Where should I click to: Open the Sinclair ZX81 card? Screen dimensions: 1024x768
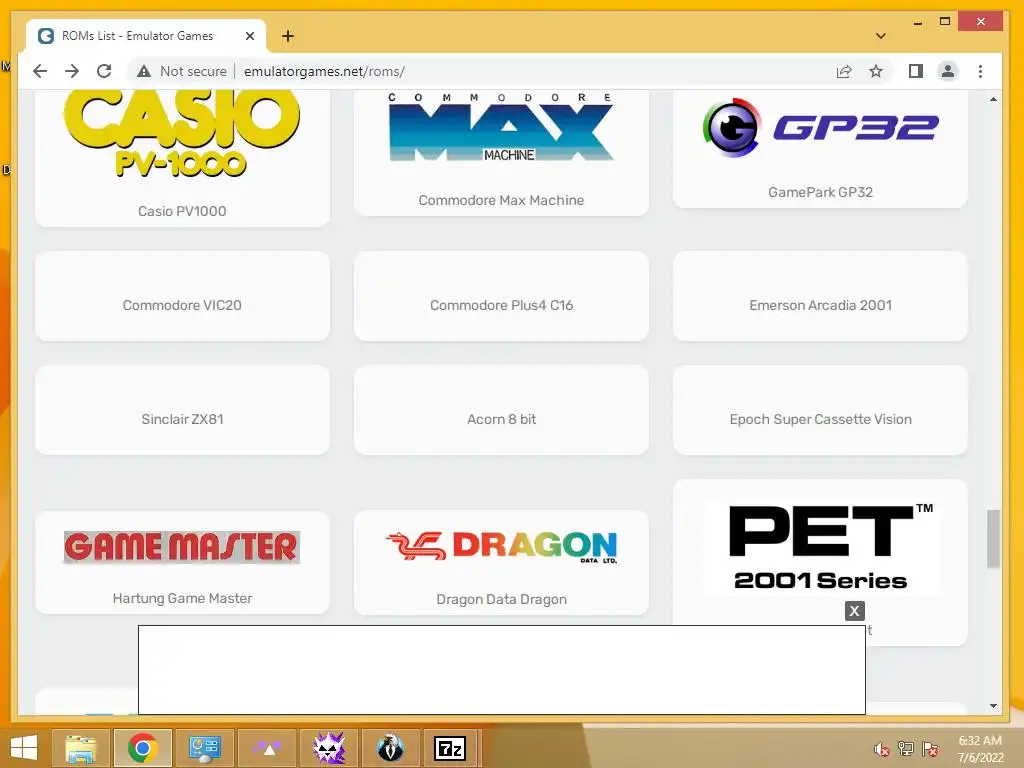pyautogui.click(x=182, y=410)
